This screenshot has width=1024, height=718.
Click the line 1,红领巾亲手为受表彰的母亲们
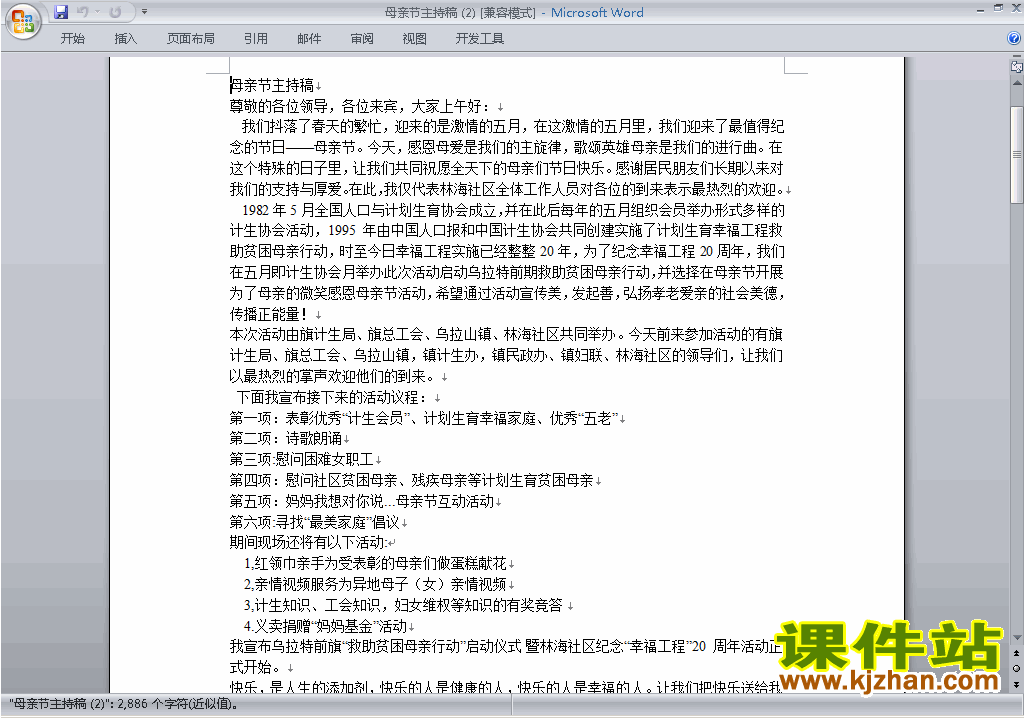[x=376, y=564]
